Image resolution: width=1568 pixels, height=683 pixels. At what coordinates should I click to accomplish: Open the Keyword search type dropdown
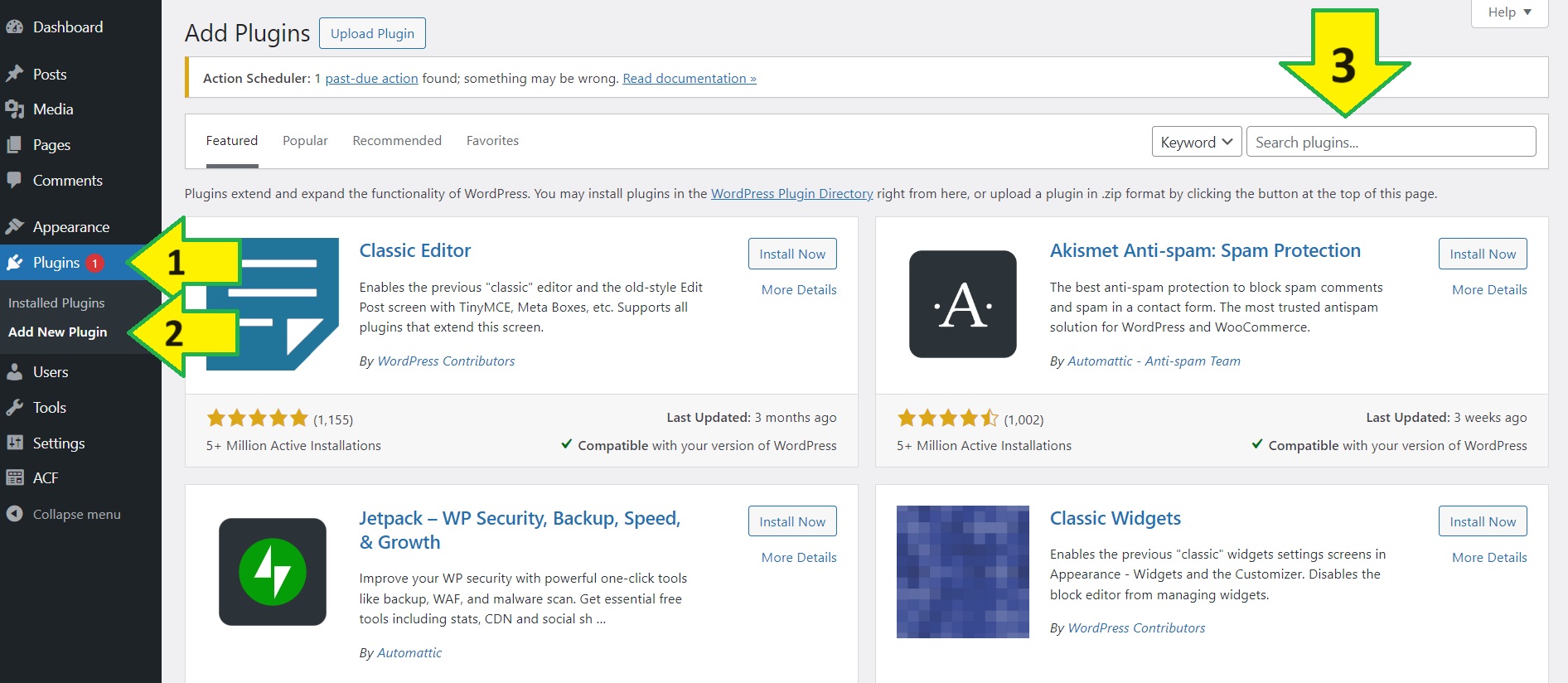click(x=1197, y=142)
